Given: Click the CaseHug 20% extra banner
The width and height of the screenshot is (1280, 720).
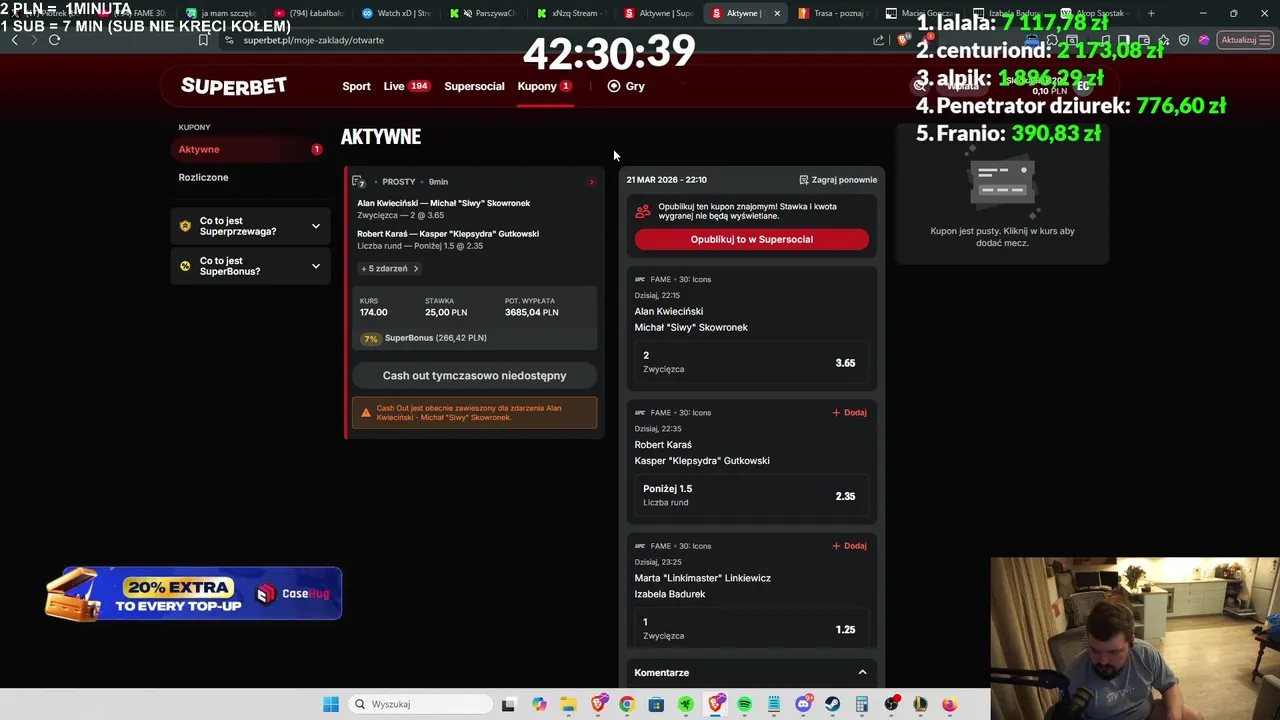Looking at the screenshot, I should [x=193, y=594].
